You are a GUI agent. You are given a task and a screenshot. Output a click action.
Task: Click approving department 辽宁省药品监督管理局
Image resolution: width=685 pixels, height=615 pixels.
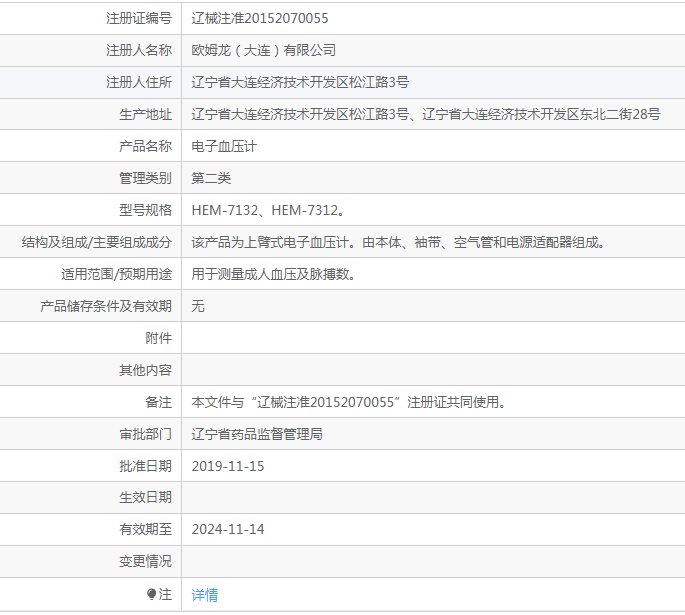257,434
